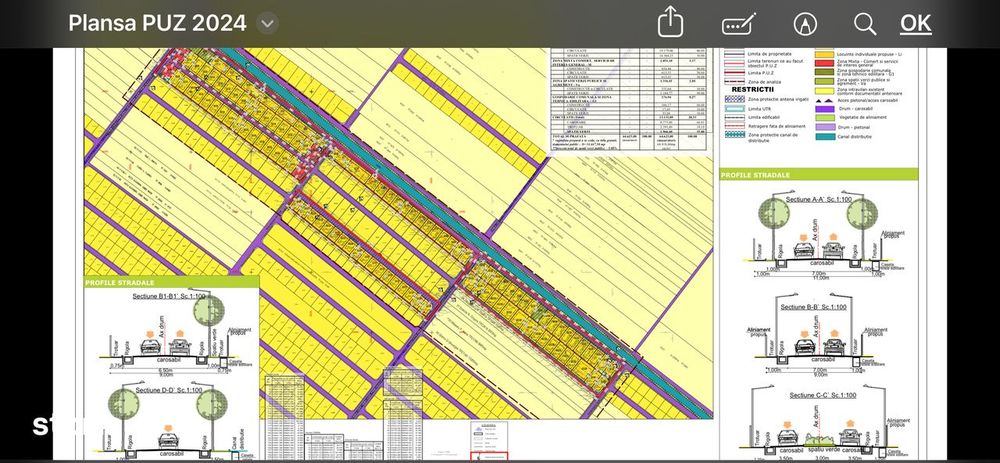Click the Drum - pietonal legend label
The image size is (1000, 463).
[x=854, y=127]
